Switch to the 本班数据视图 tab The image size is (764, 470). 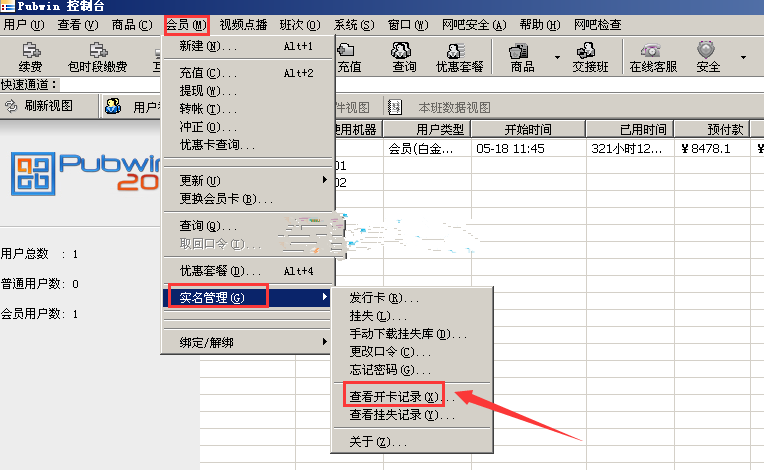[452, 107]
